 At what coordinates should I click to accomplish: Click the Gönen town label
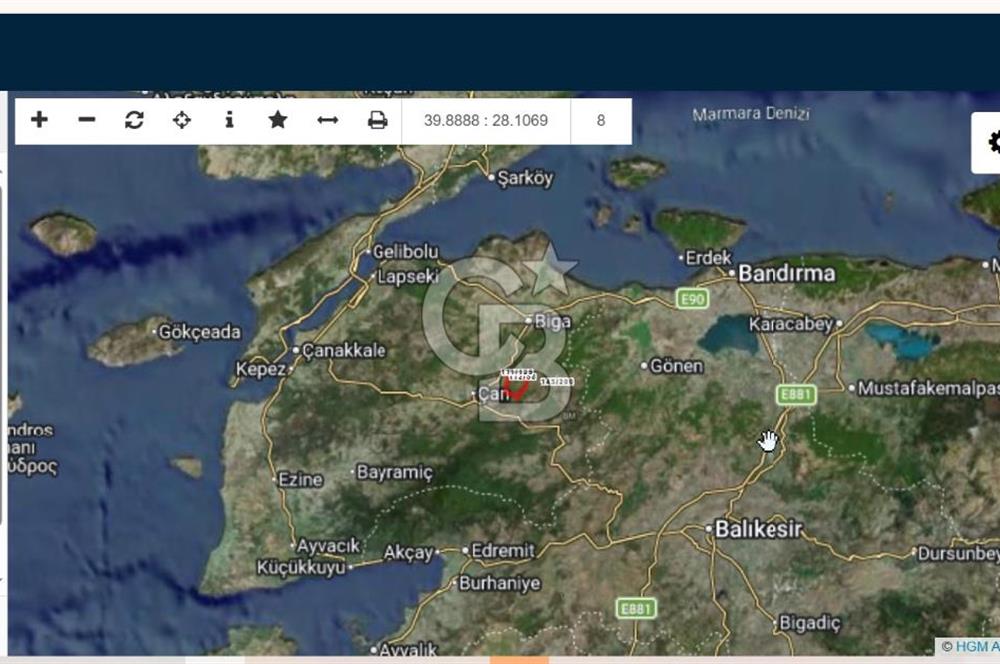pyautogui.click(x=677, y=365)
